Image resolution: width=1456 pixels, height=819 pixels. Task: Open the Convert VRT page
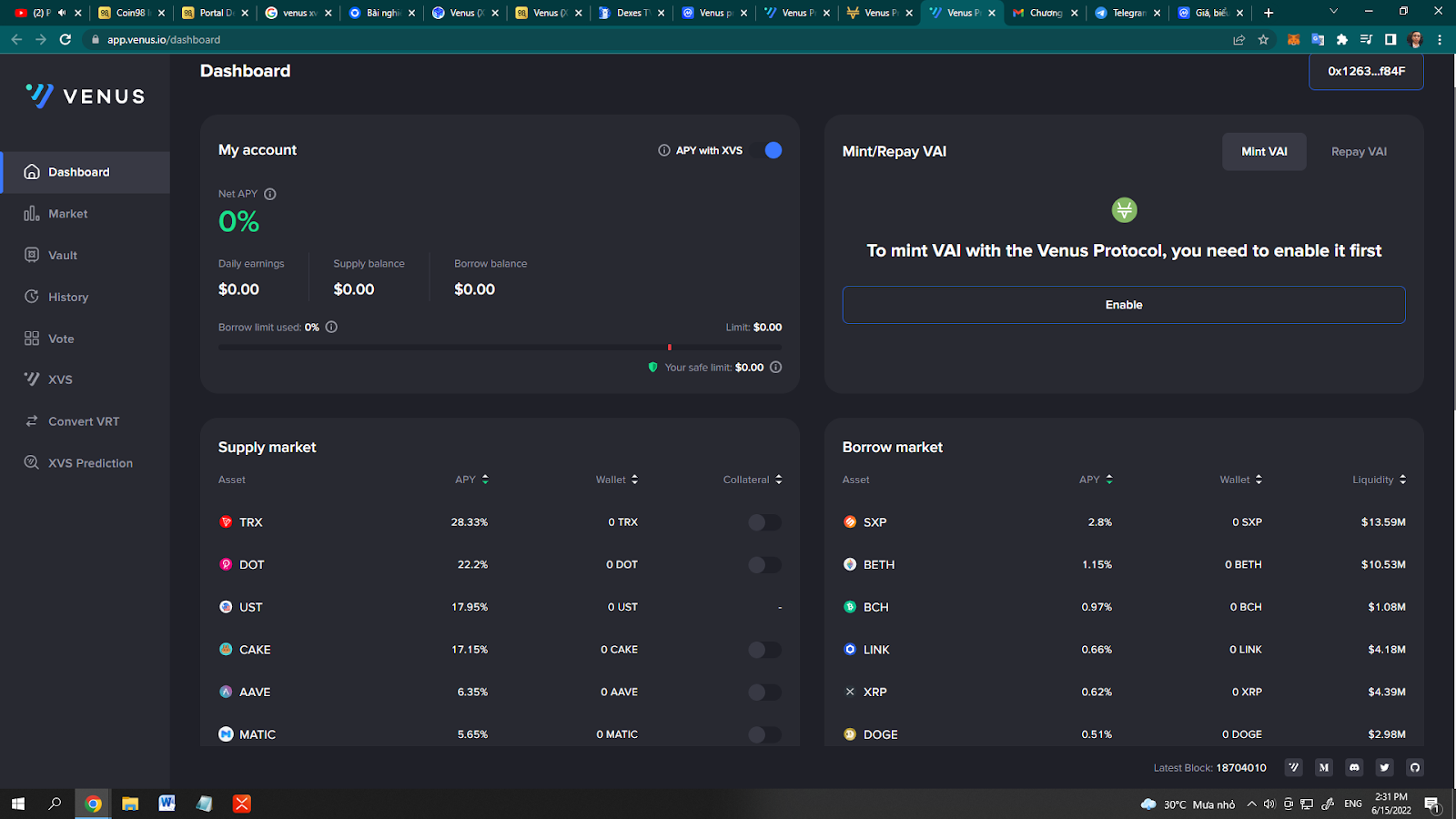(85, 421)
